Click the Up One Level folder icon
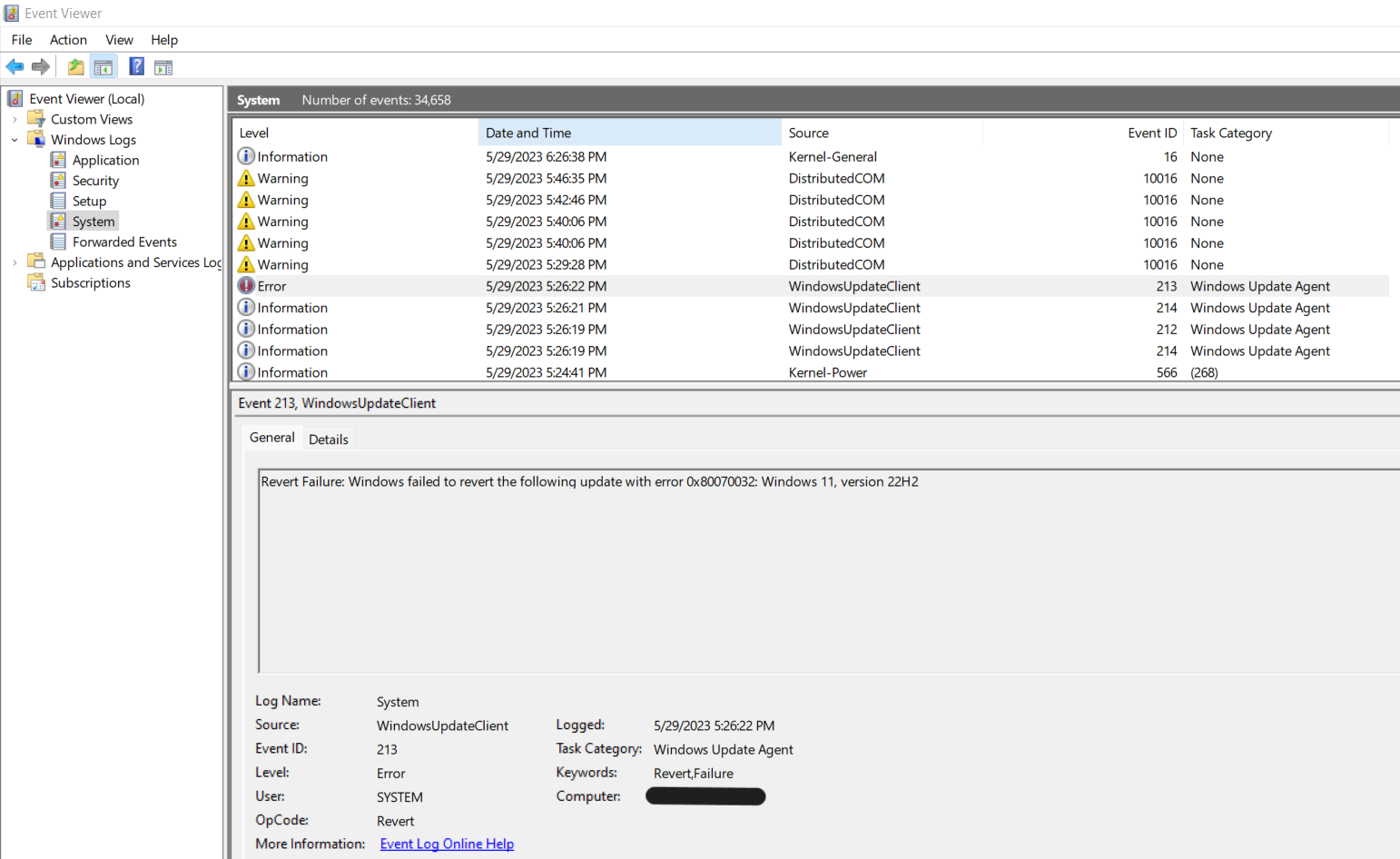 [76, 66]
